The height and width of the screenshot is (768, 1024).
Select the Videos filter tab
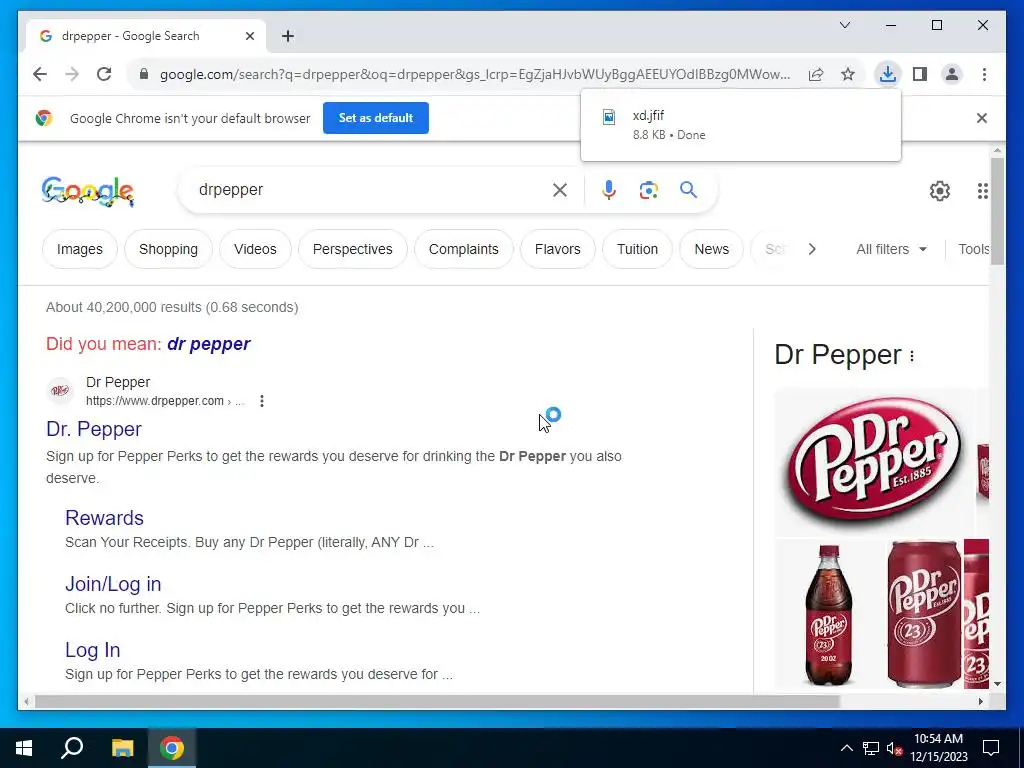[x=255, y=249]
